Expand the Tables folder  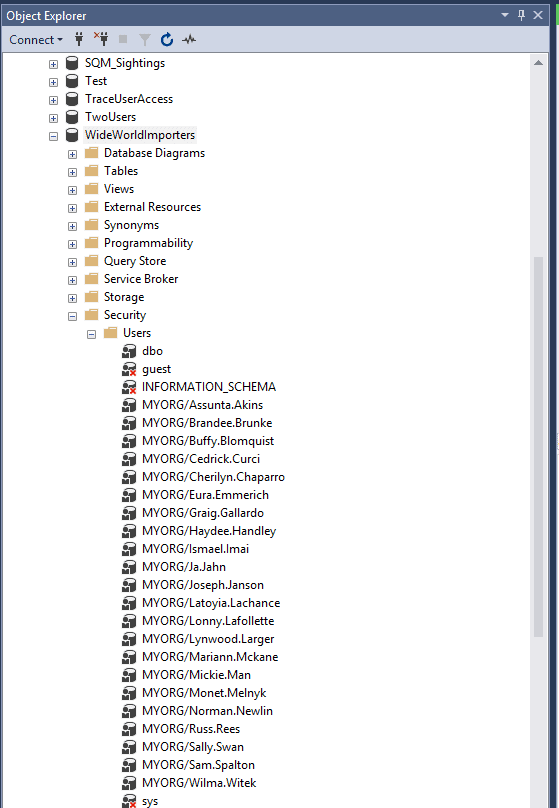(73, 172)
